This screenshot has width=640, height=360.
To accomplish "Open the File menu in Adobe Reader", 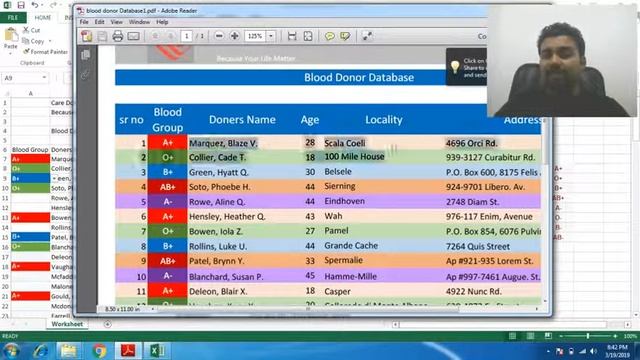I will (x=84, y=22).
